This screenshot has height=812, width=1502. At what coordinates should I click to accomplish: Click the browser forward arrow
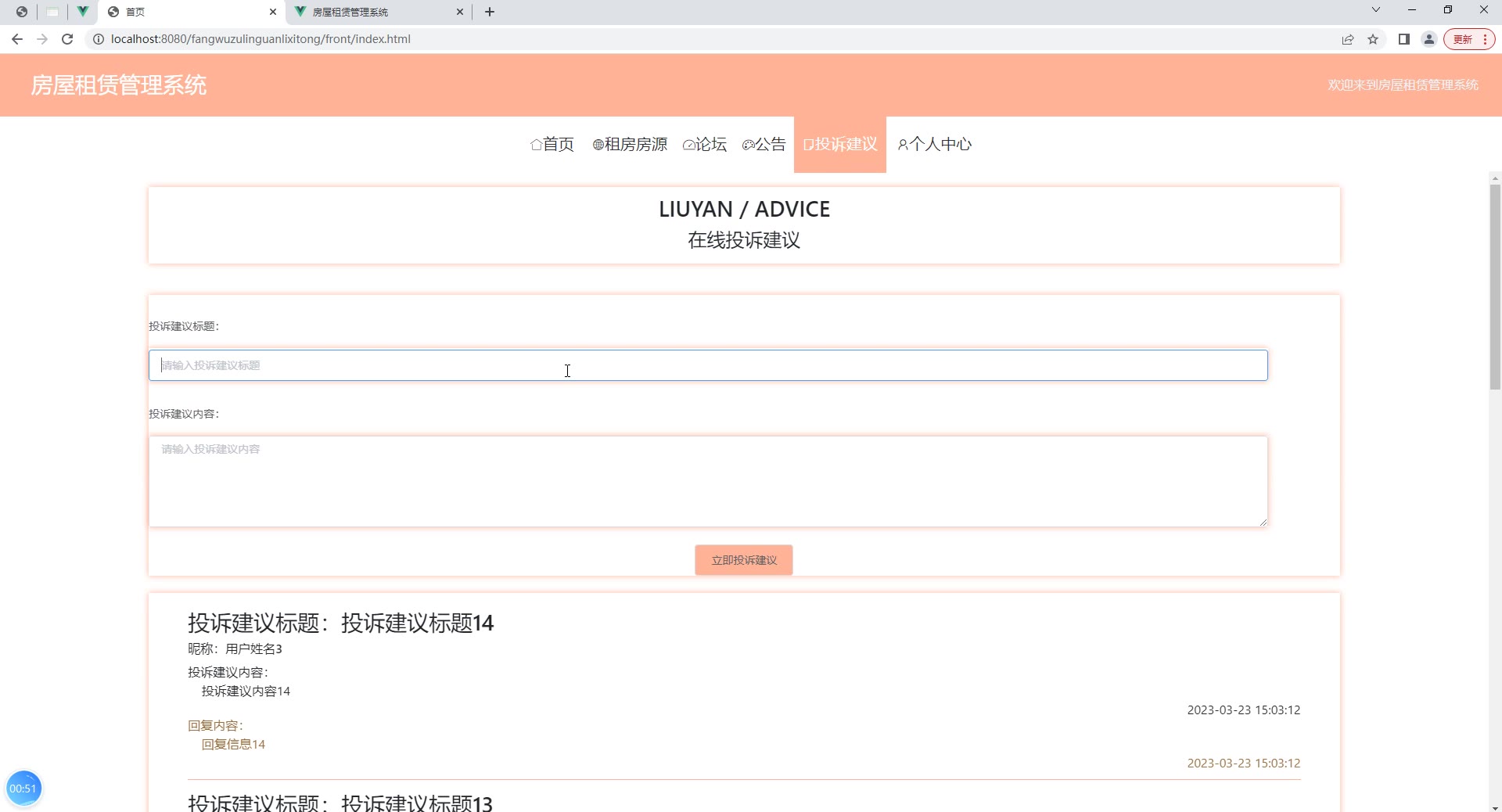coord(42,39)
